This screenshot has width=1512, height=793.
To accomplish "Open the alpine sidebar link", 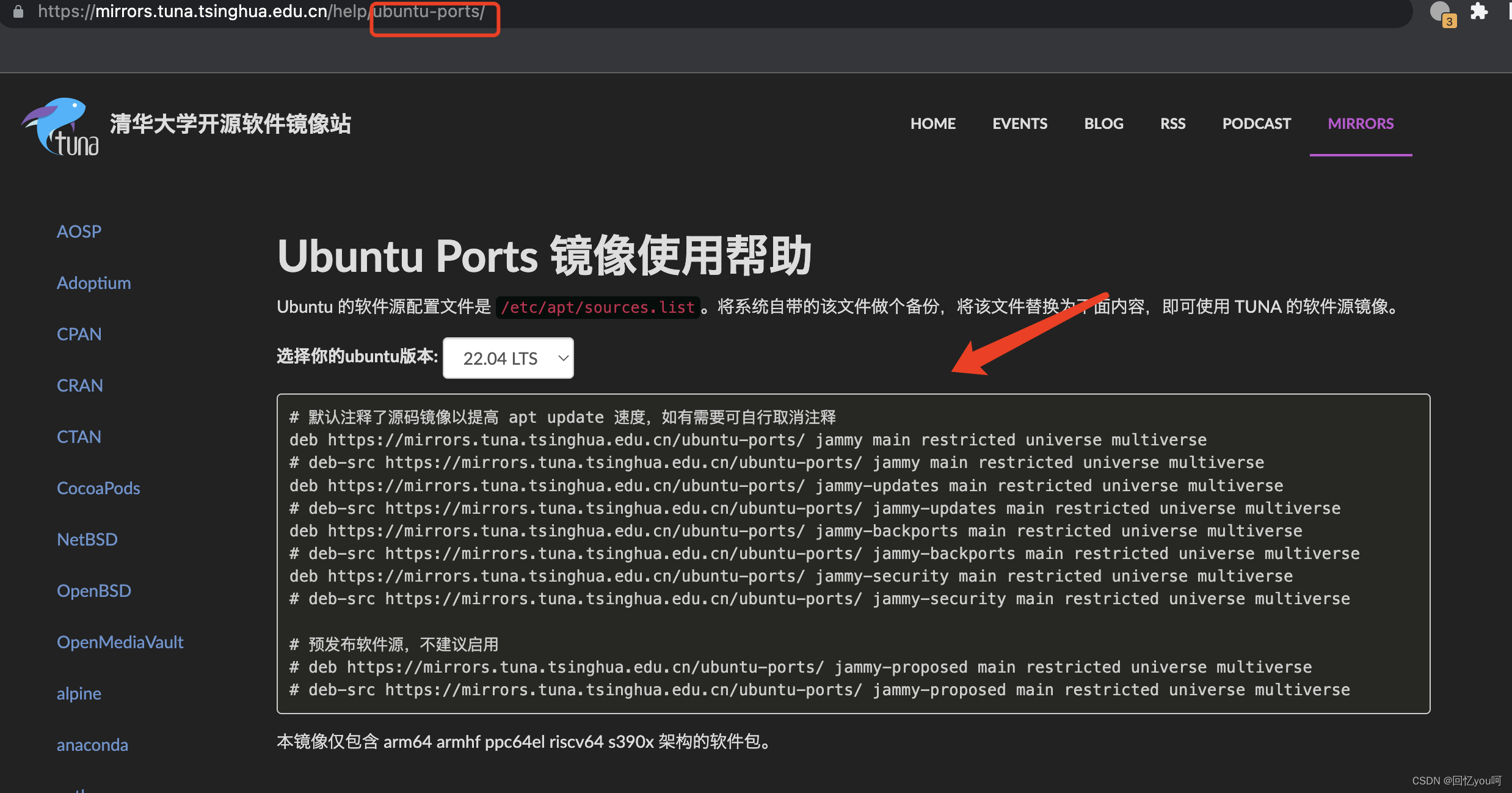I will pyautogui.click(x=79, y=693).
